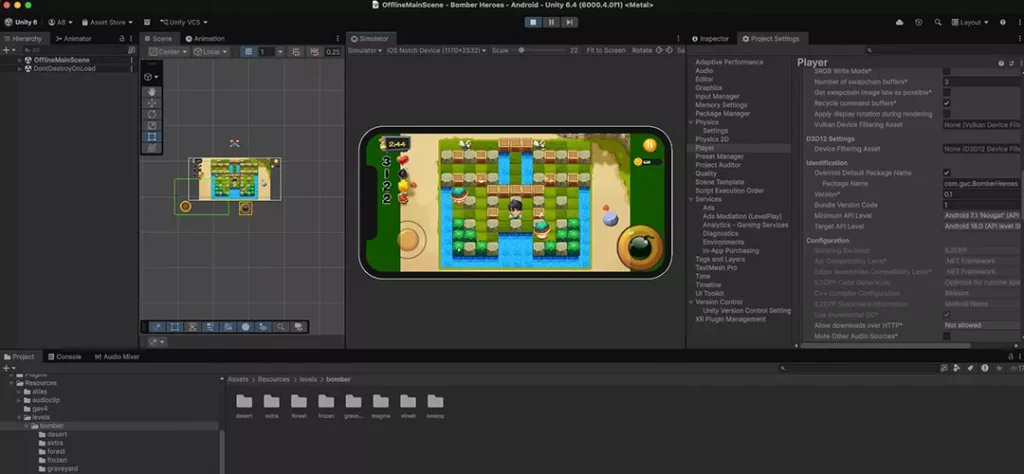Open Minimum API Level dropdown
Screen dimensions: 1024x474
tap(982, 215)
